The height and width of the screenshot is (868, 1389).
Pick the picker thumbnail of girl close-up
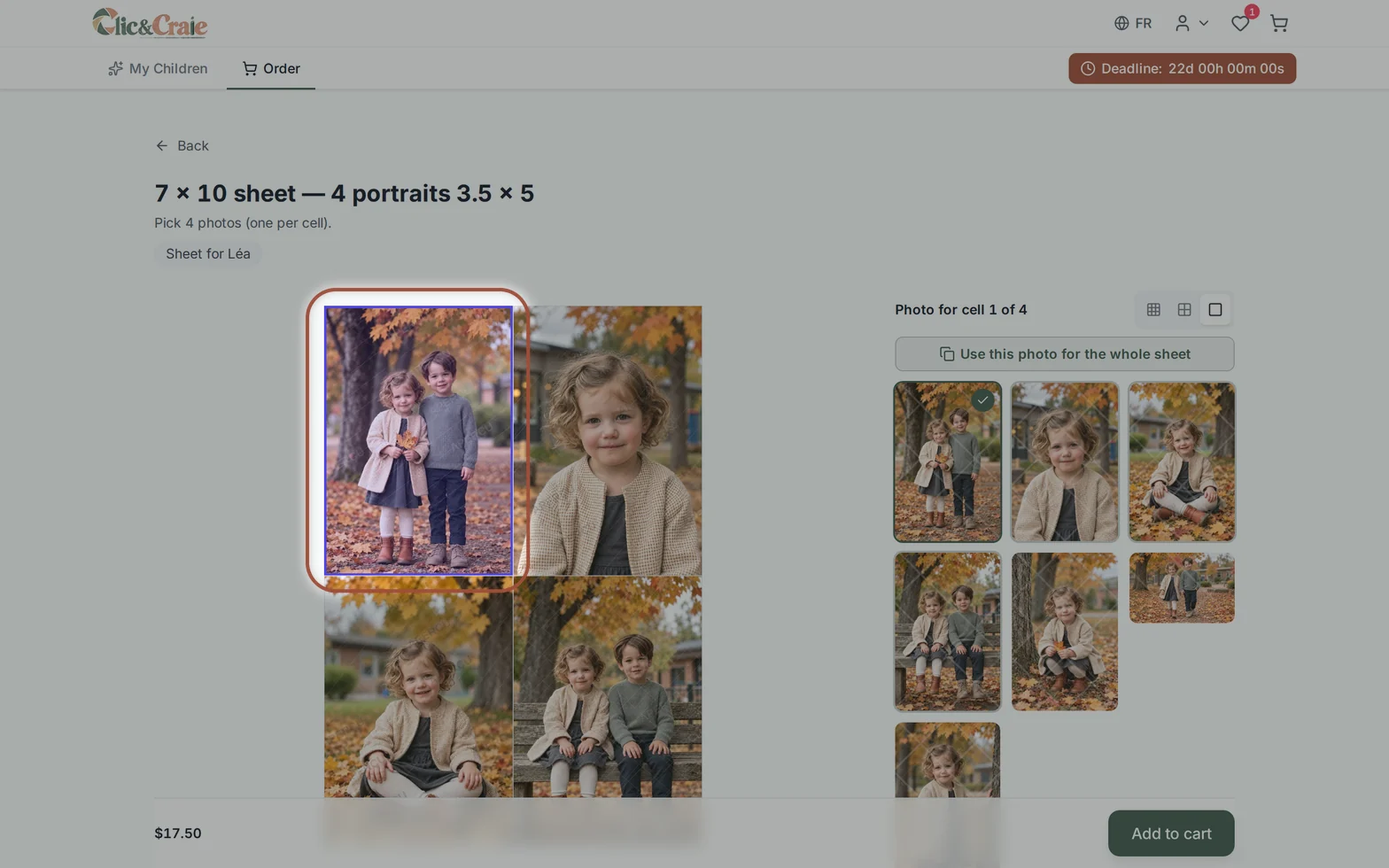pyautogui.click(x=1065, y=461)
